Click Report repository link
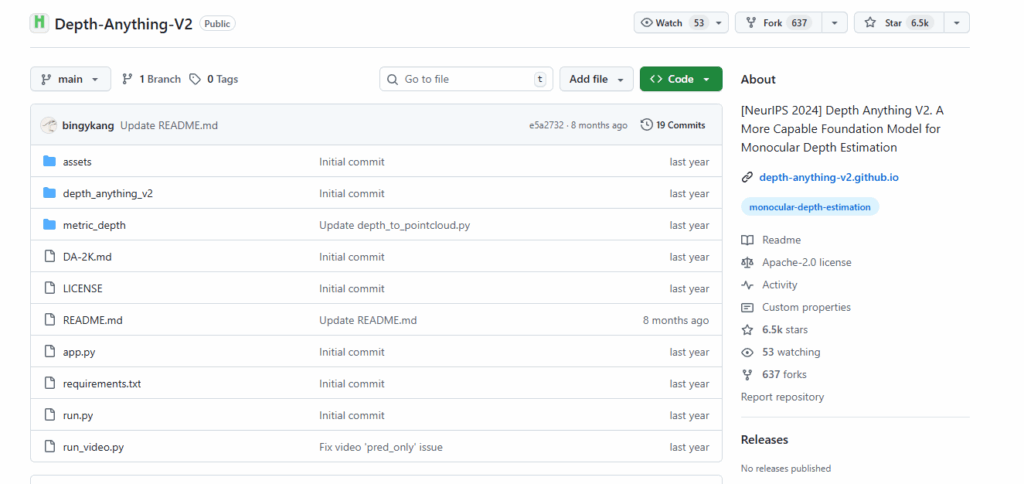This screenshot has height=484, width=1024. point(782,396)
